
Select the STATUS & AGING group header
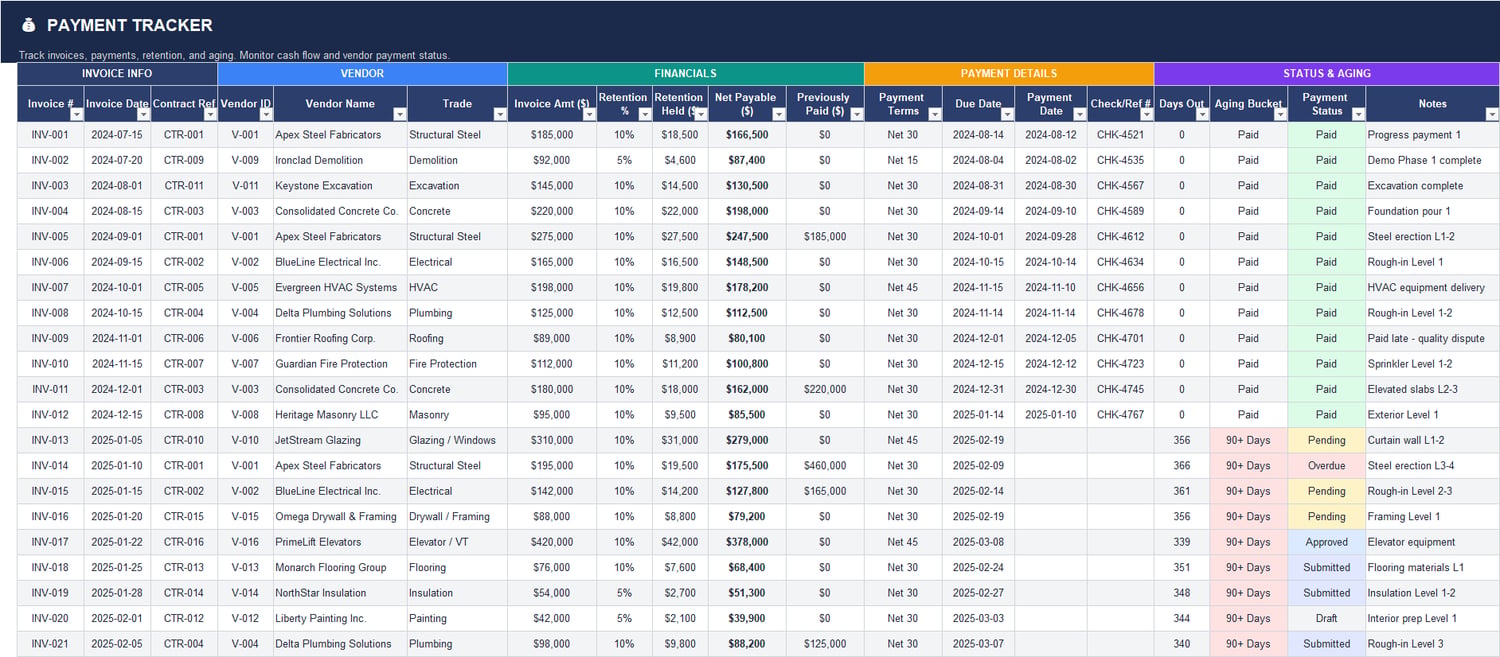[x=1326, y=73]
